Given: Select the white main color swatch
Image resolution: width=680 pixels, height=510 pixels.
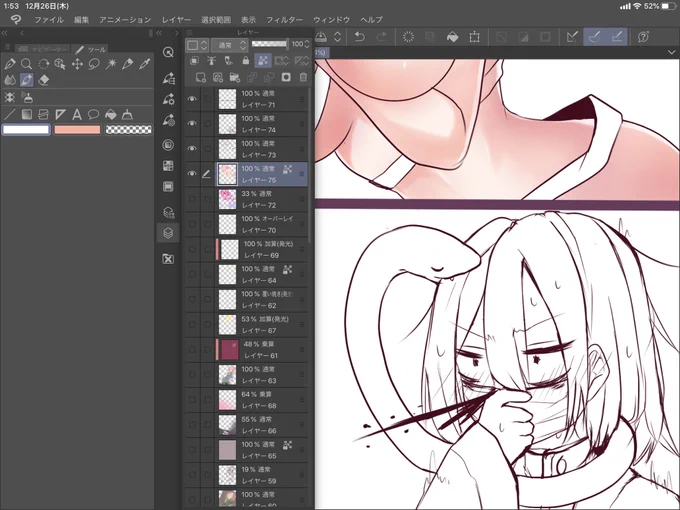Looking at the screenshot, I should 26,129.
